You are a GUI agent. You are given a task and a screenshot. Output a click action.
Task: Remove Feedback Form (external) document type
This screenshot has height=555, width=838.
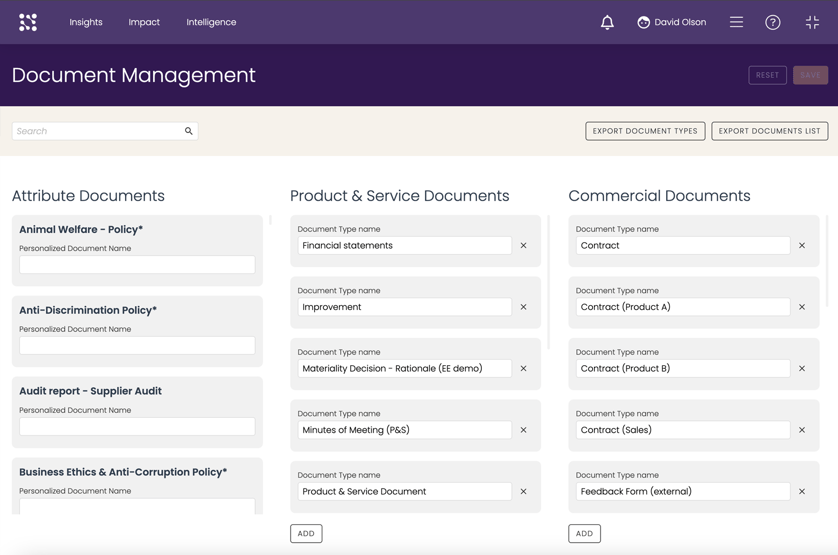click(802, 491)
